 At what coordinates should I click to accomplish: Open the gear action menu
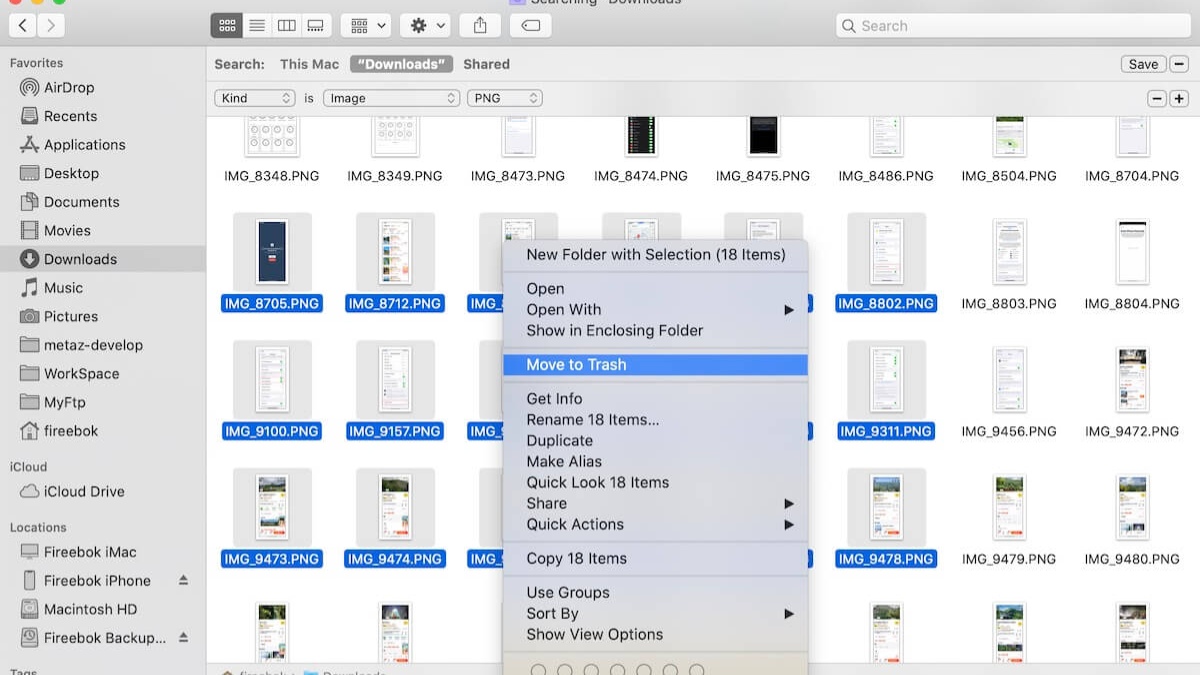pyautogui.click(x=425, y=25)
